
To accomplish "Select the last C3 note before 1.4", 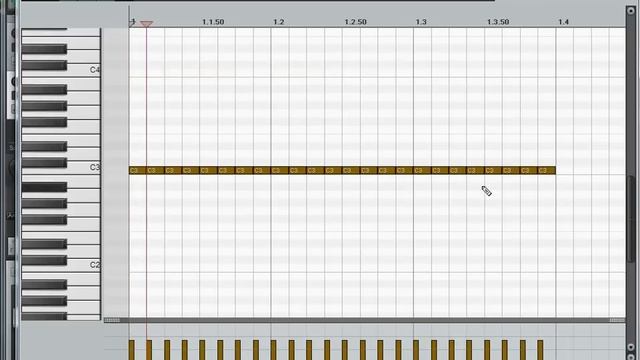I will point(547,170).
